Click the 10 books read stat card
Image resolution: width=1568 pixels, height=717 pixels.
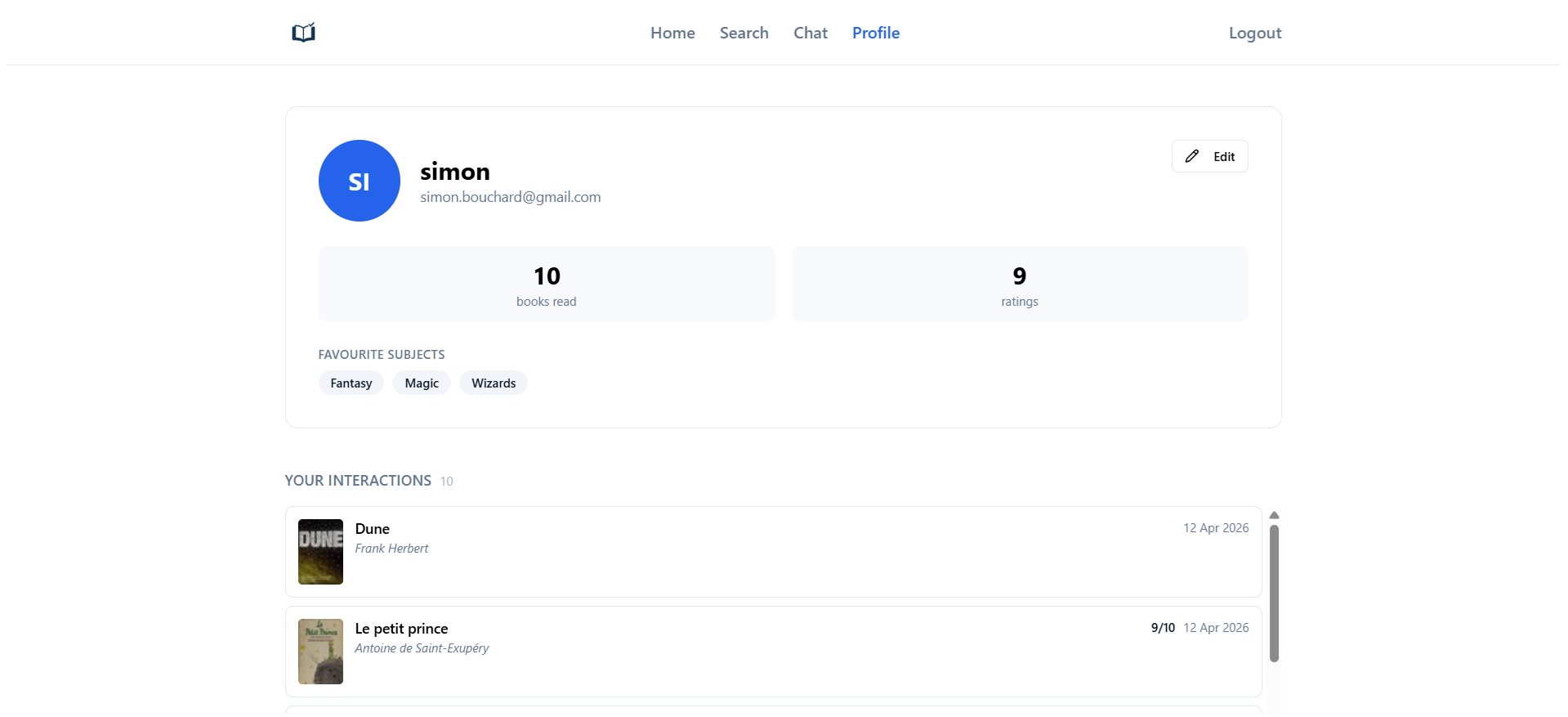(x=547, y=284)
